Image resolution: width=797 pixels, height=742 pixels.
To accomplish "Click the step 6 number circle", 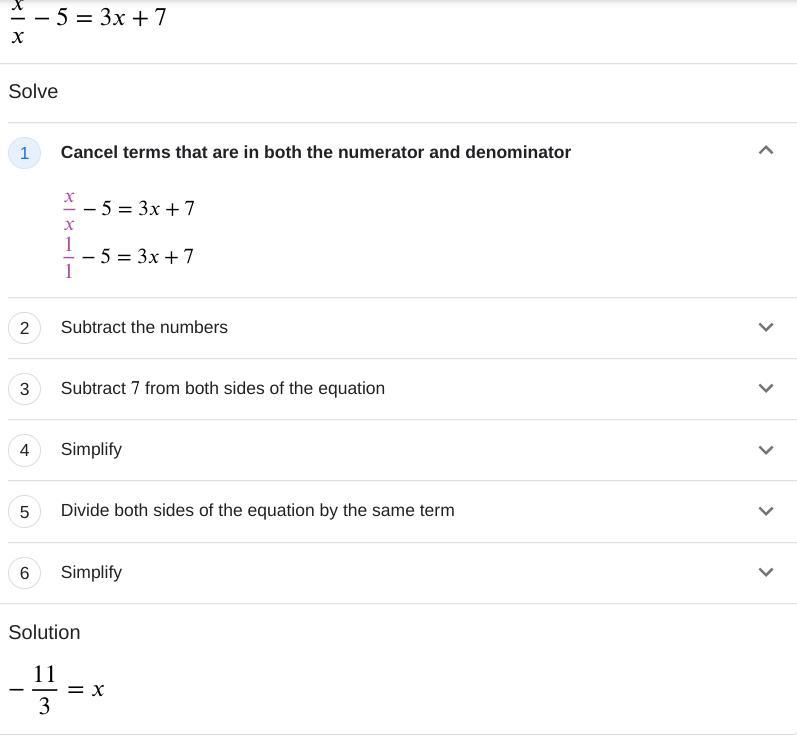I will [x=24, y=573].
